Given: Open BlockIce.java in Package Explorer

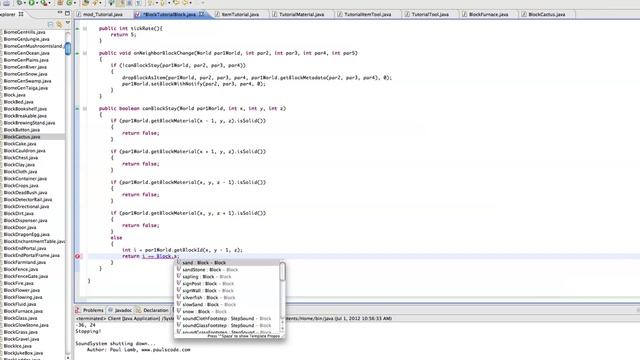Looking at the screenshot, I should [x=18, y=346].
